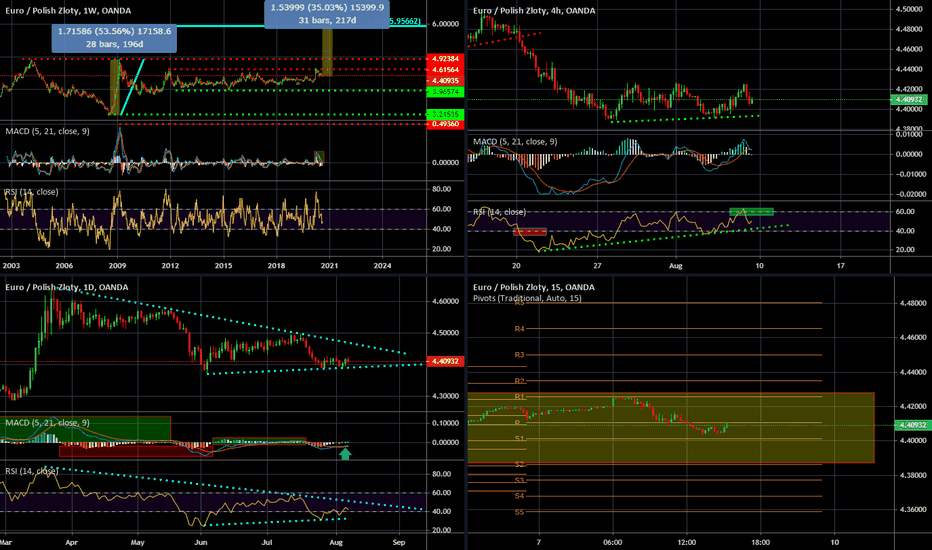The image size is (932, 550).
Task: Select the green up arrow on daily MACD
Action: click(345, 454)
